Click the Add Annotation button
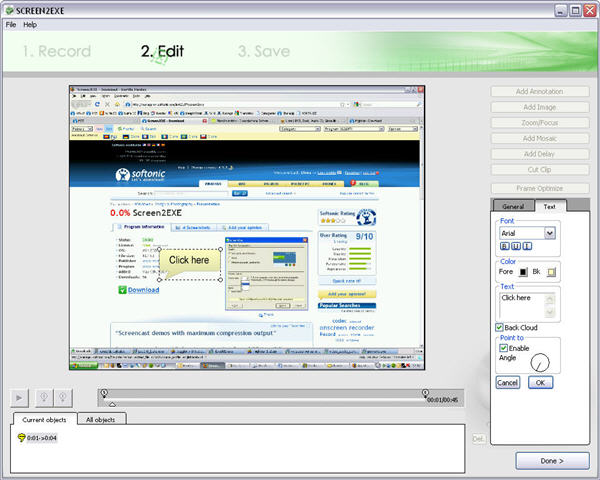The height and width of the screenshot is (480, 600). pos(540,91)
